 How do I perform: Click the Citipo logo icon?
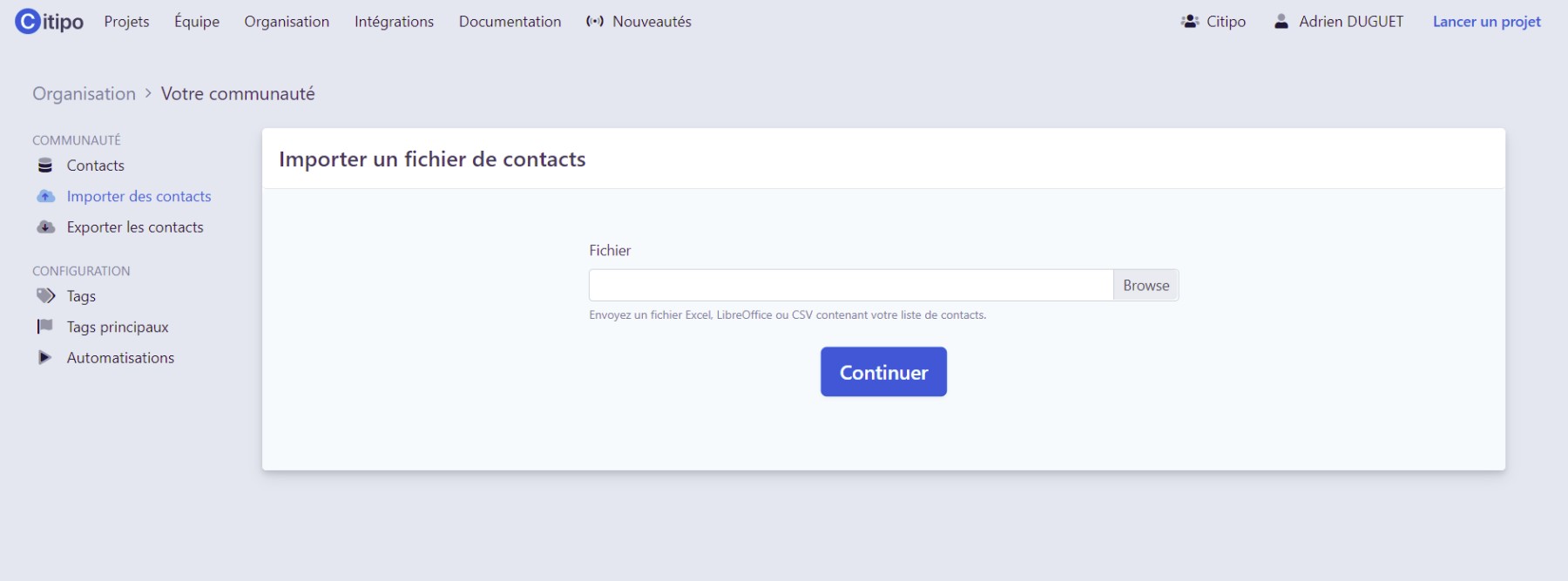tap(28, 21)
